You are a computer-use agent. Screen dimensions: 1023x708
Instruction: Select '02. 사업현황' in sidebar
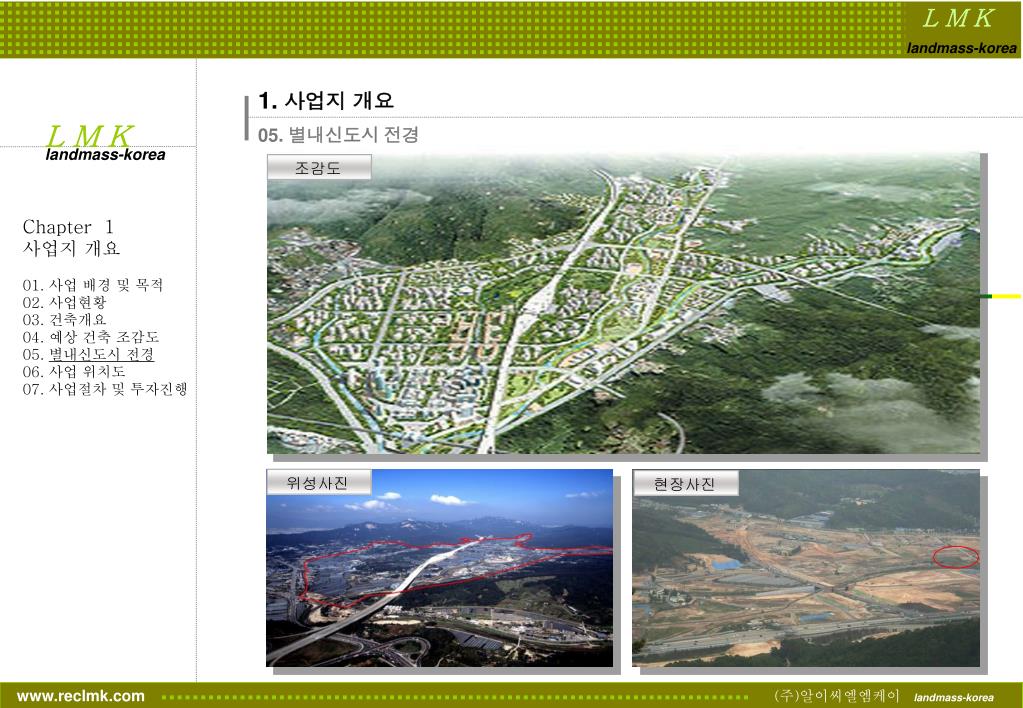64,302
